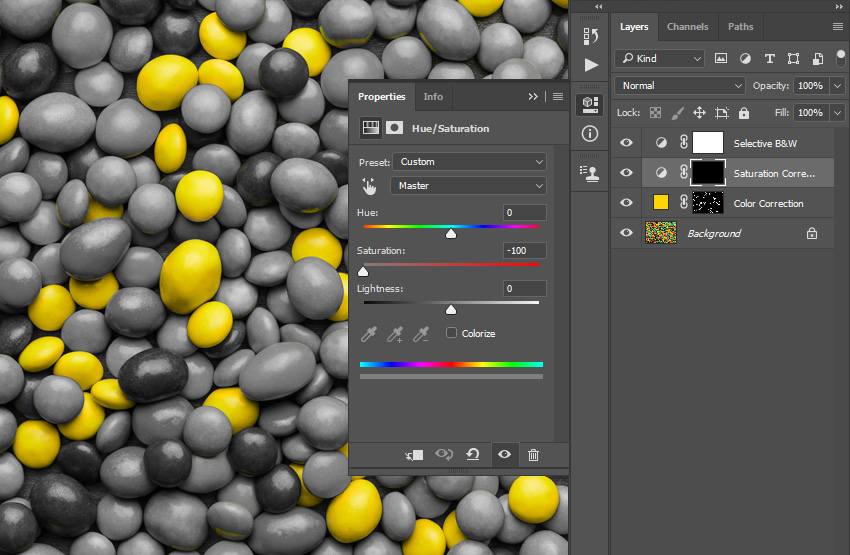This screenshot has width=850, height=555.
Task: Hide the Selective B&W layer
Action: pyautogui.click(x=626, y=143)
